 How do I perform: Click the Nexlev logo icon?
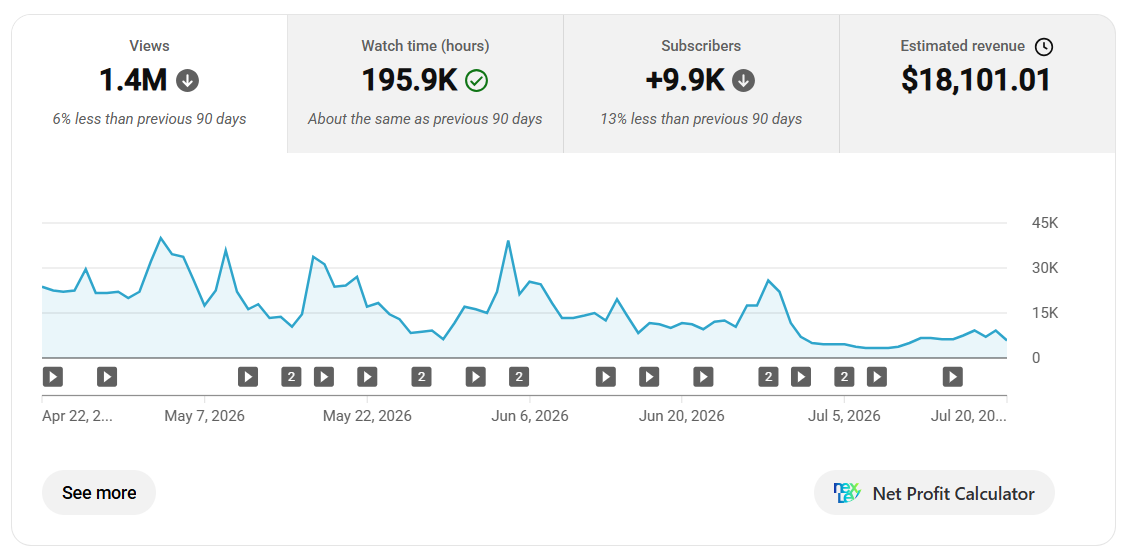(847, 493)
